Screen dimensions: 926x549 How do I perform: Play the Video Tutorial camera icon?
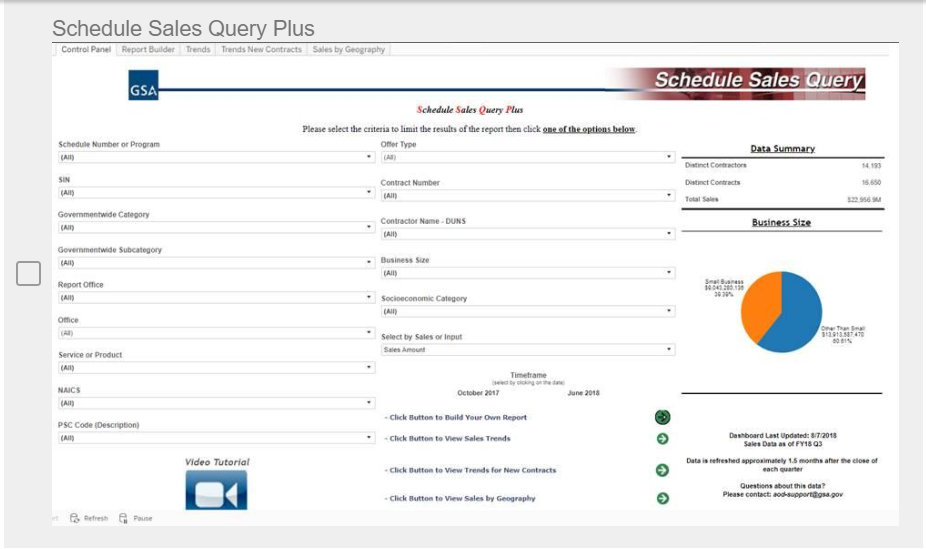click(x=216, y=490)
